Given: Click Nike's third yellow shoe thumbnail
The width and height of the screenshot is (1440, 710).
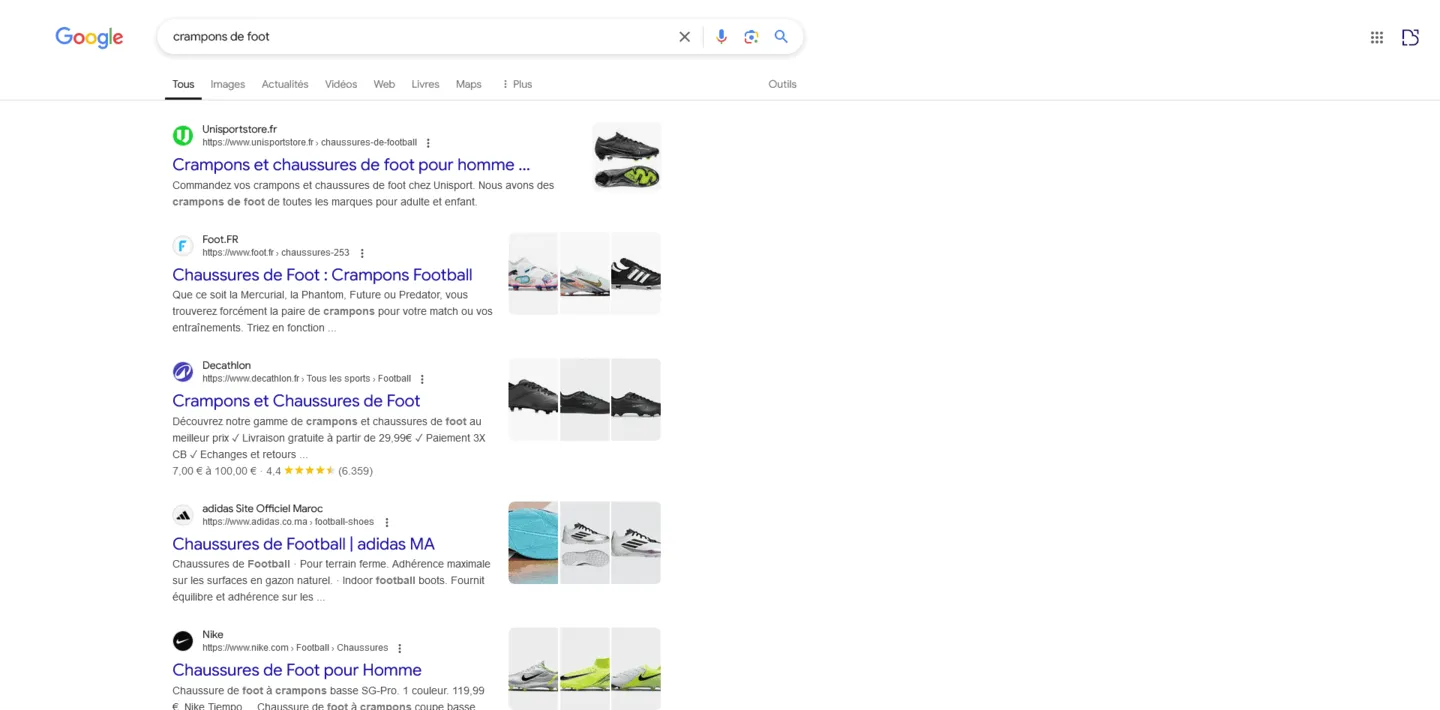Looking at the screenshot, I should point(636,669).
